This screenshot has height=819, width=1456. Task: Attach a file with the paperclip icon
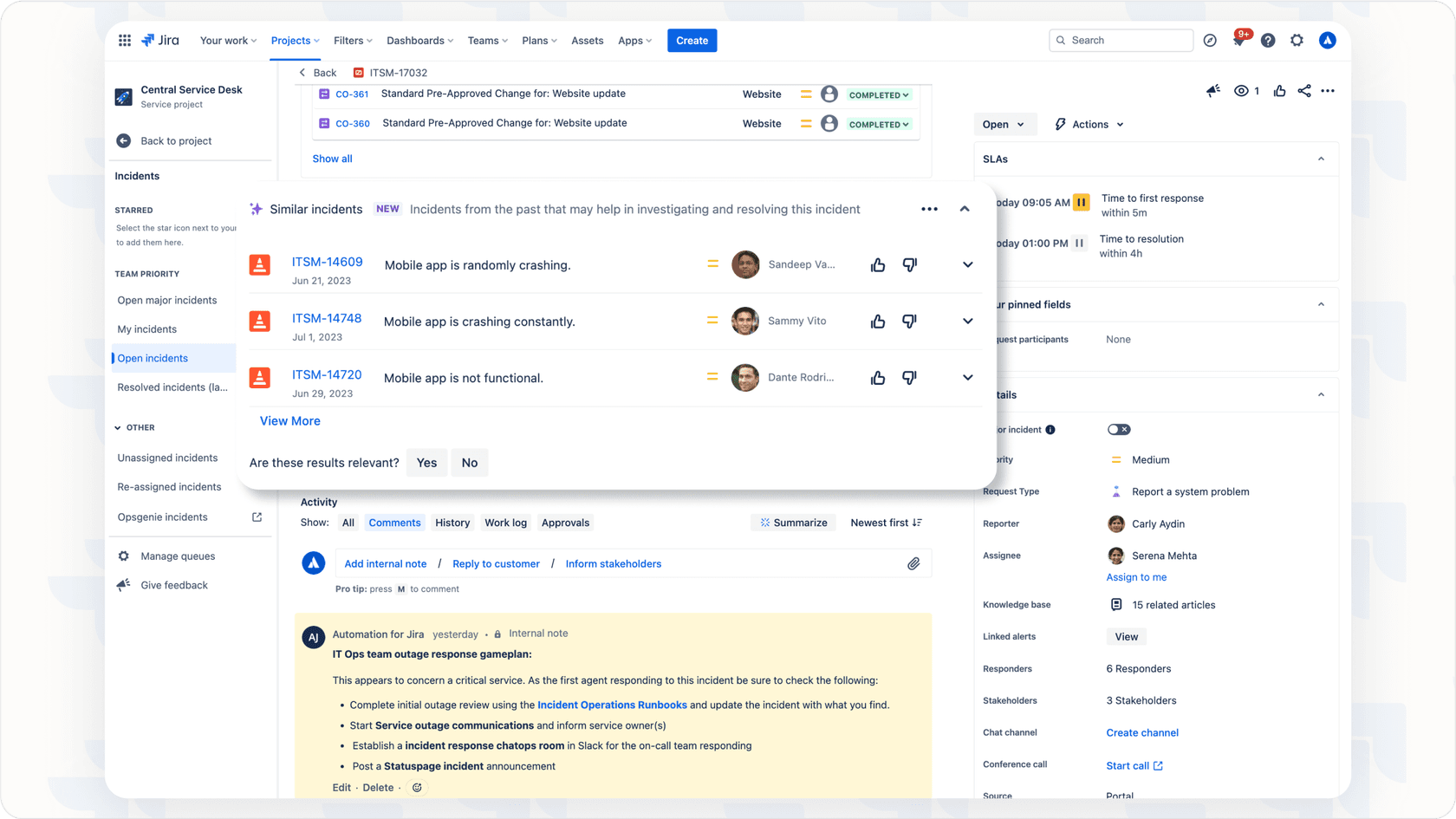(x=913, y=563)
